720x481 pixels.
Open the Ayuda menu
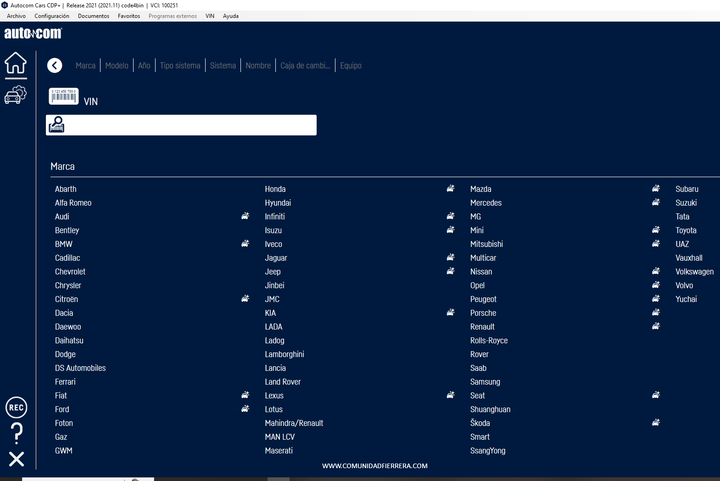point(231,16)
